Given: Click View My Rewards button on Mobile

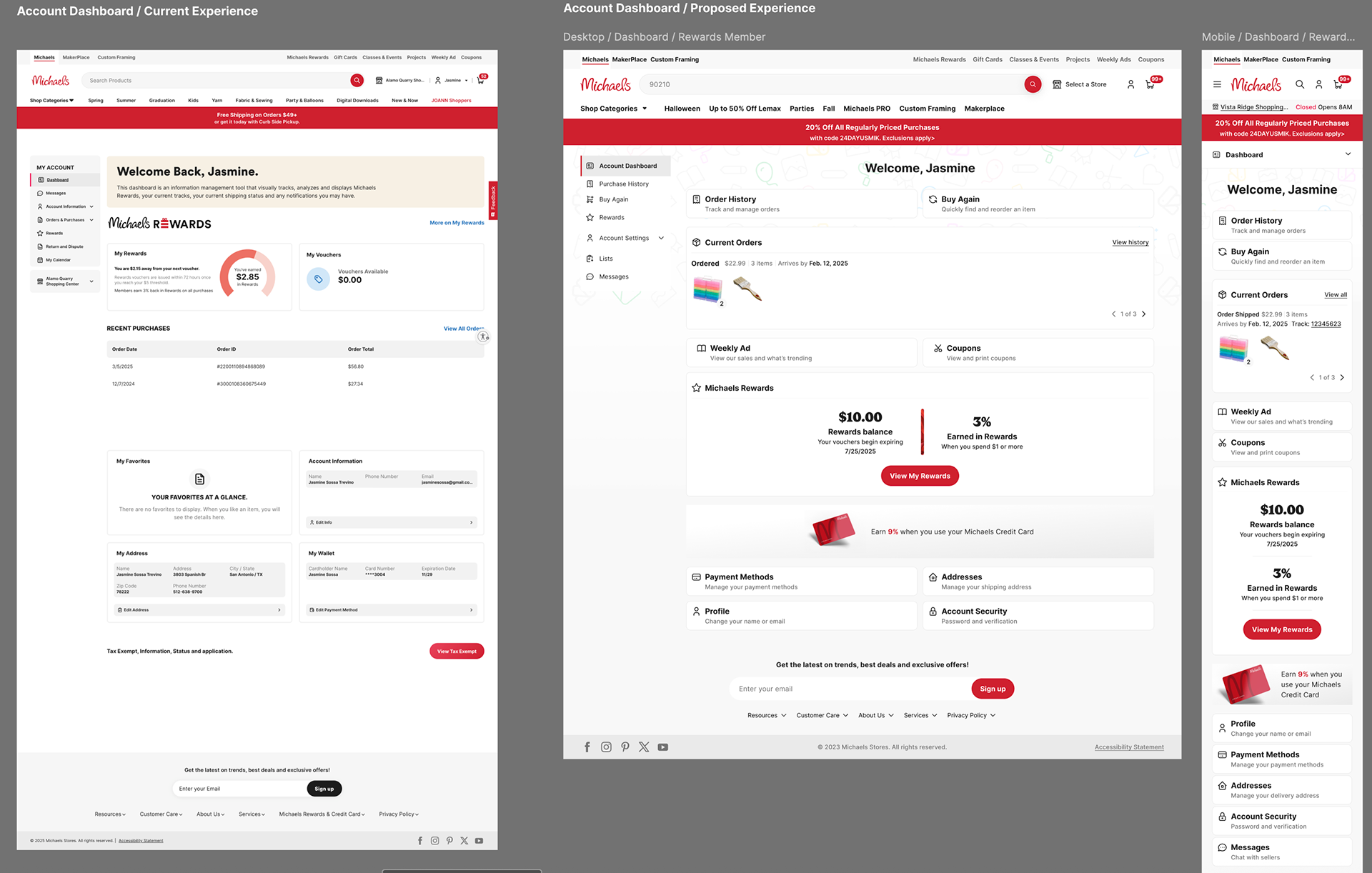Looking at the screenshot, I should [1282, 629].
